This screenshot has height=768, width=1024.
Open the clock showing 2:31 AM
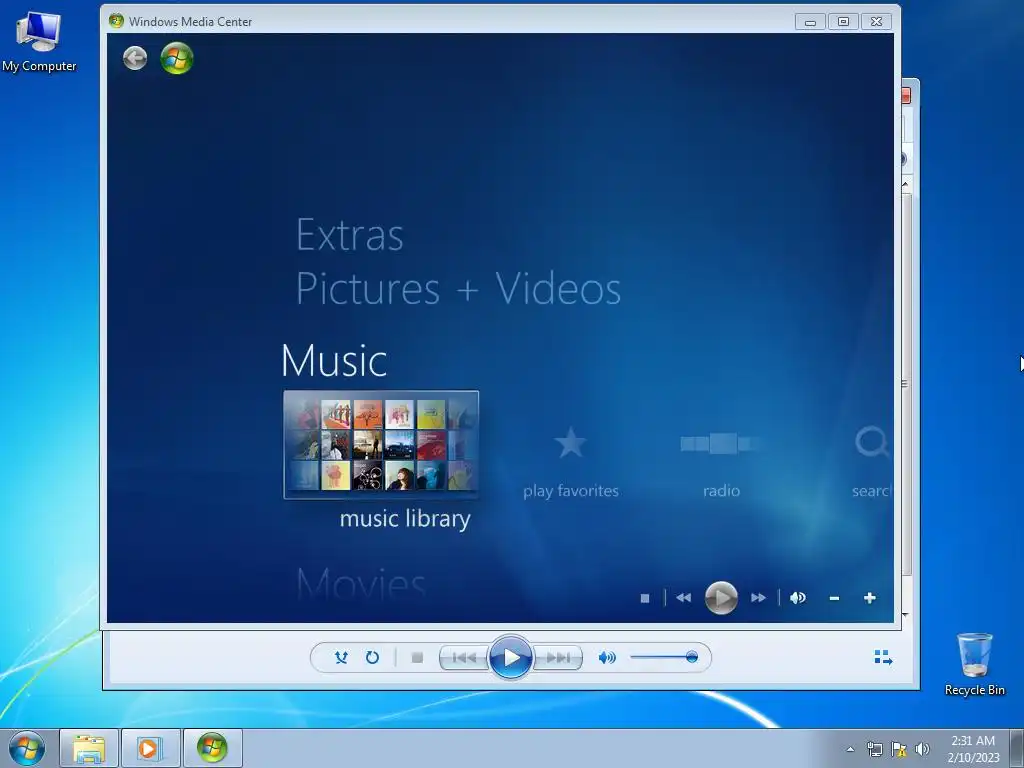[973, 748]
